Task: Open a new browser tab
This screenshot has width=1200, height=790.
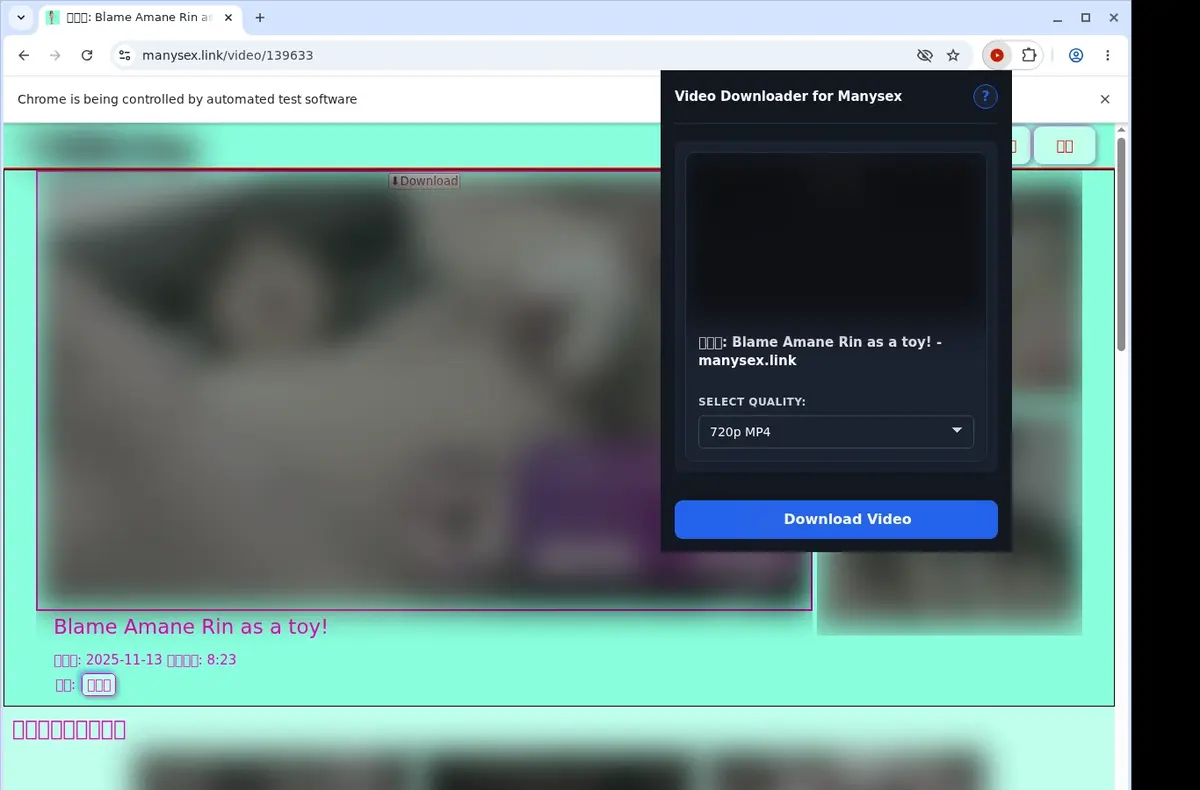Action: point(260,18)
